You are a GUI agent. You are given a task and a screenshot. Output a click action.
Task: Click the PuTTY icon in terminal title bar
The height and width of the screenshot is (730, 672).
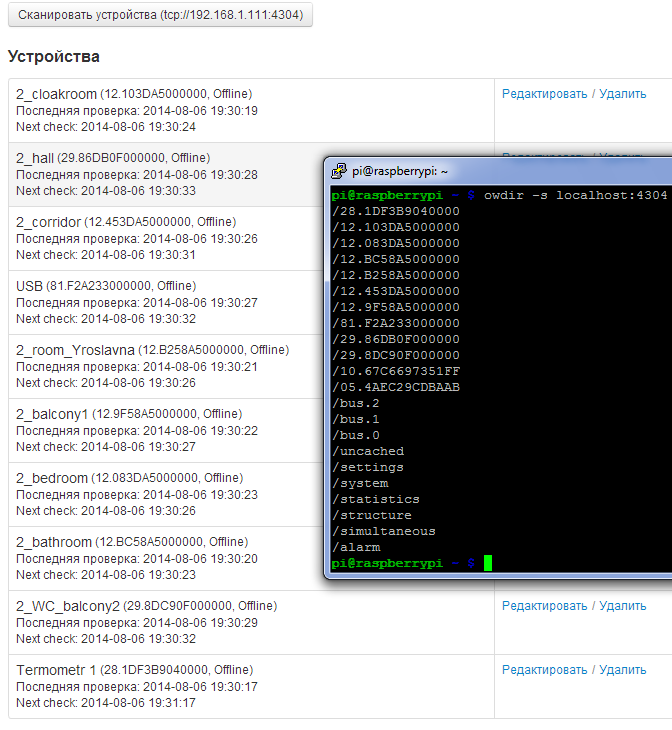click(x=339, y=171)
